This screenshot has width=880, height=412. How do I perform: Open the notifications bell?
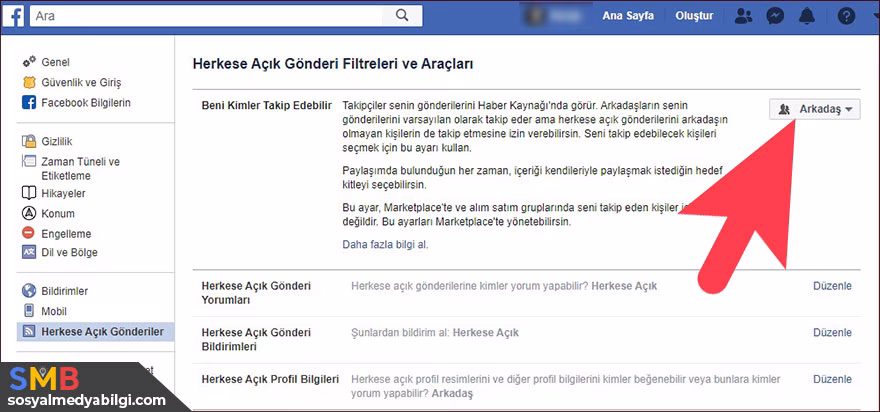coord(807,16)
